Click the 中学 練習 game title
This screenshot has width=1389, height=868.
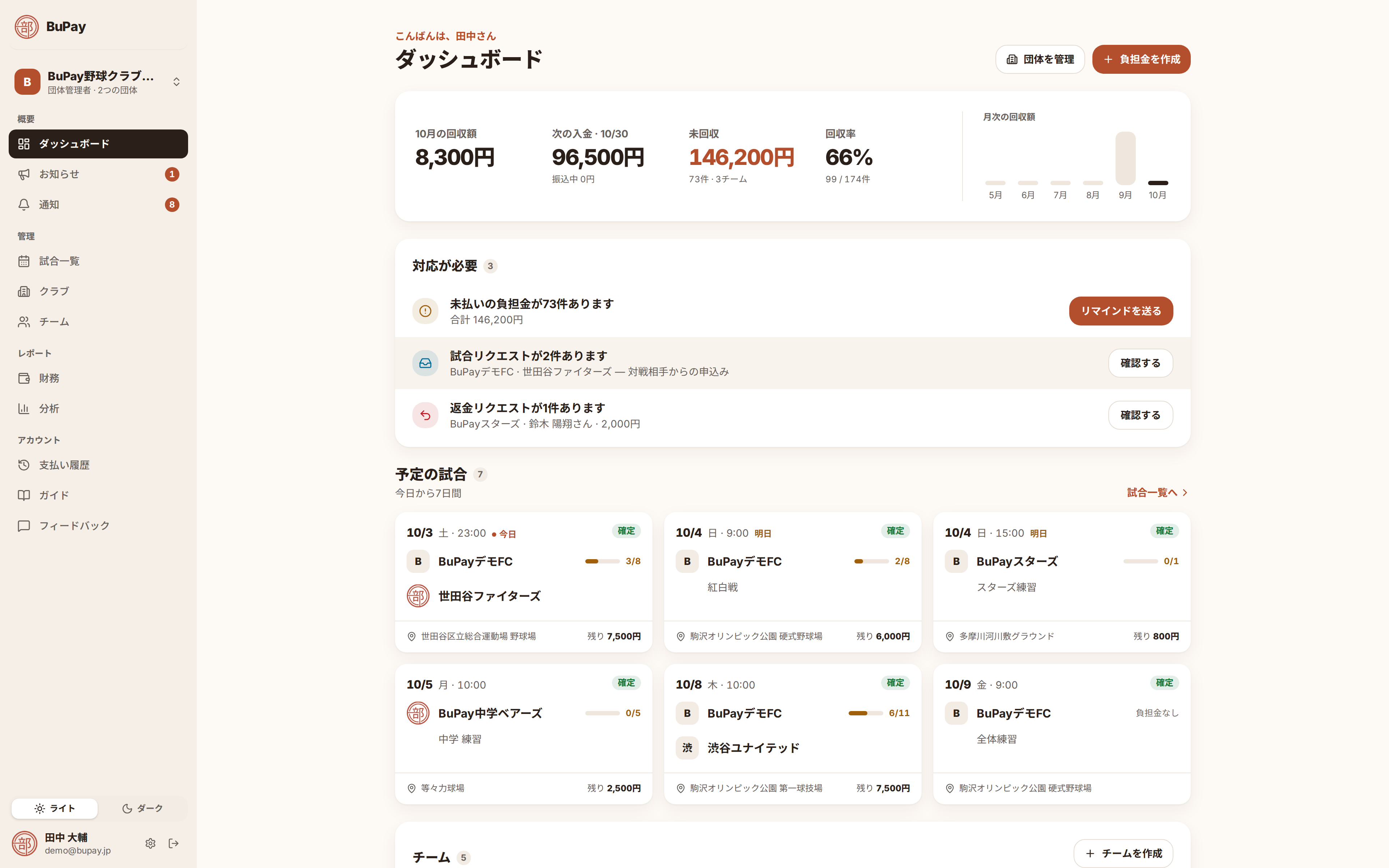460,739
